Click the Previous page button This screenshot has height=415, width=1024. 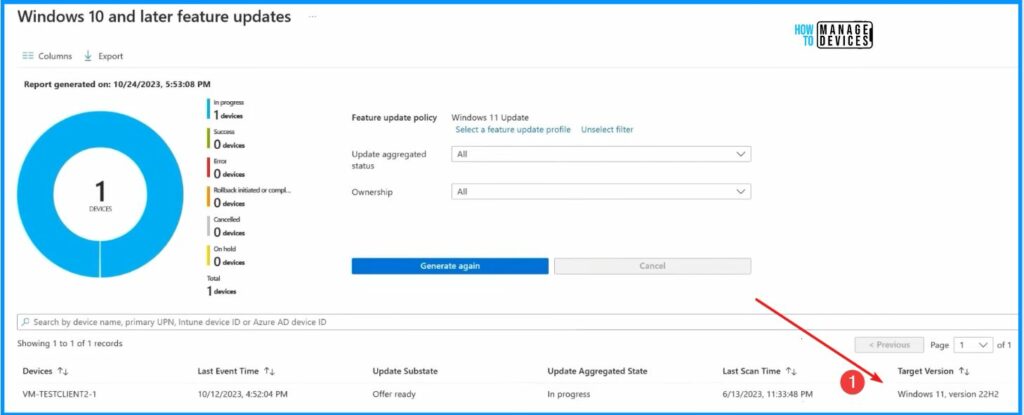click(x=889, y=344)
